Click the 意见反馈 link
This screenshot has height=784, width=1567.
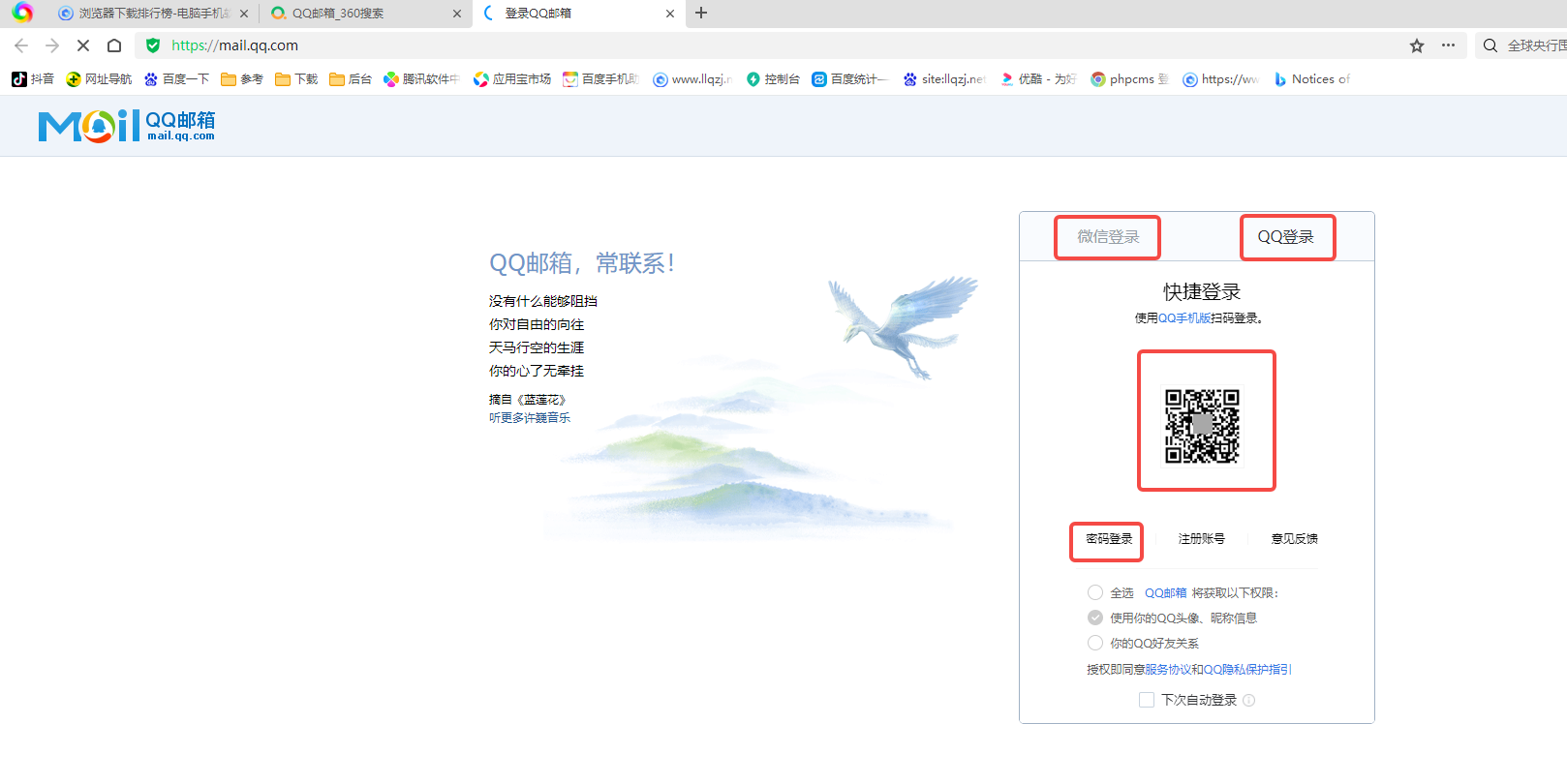[x=1294, y=539]
